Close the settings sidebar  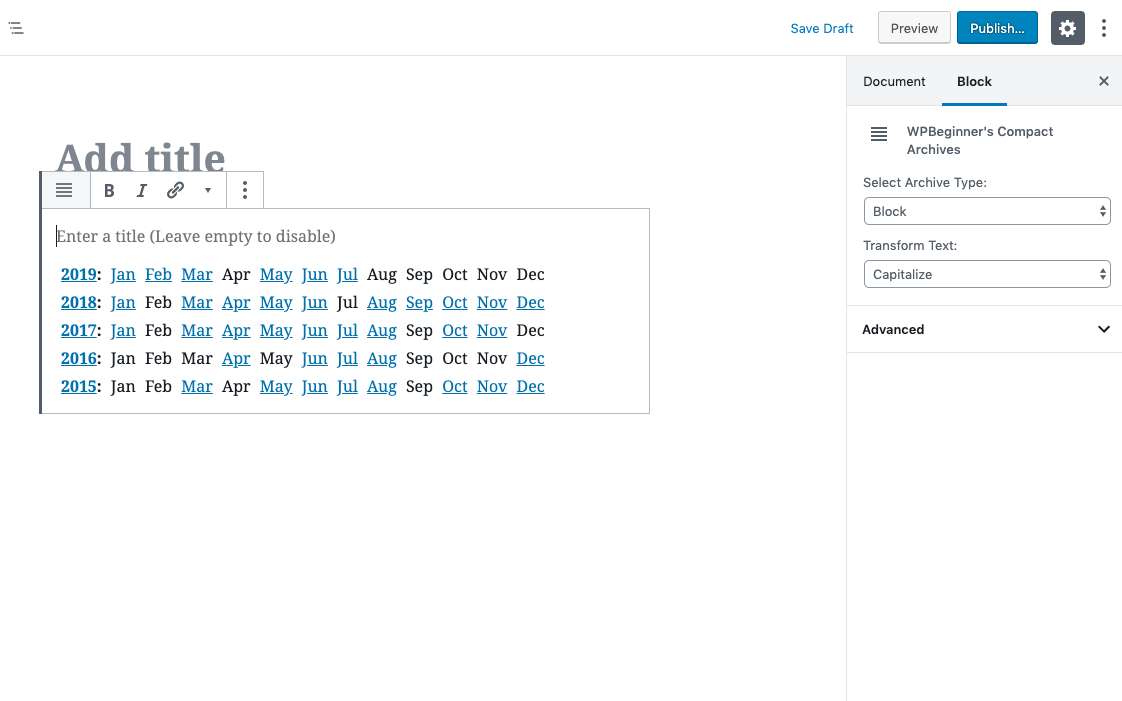1103,82
